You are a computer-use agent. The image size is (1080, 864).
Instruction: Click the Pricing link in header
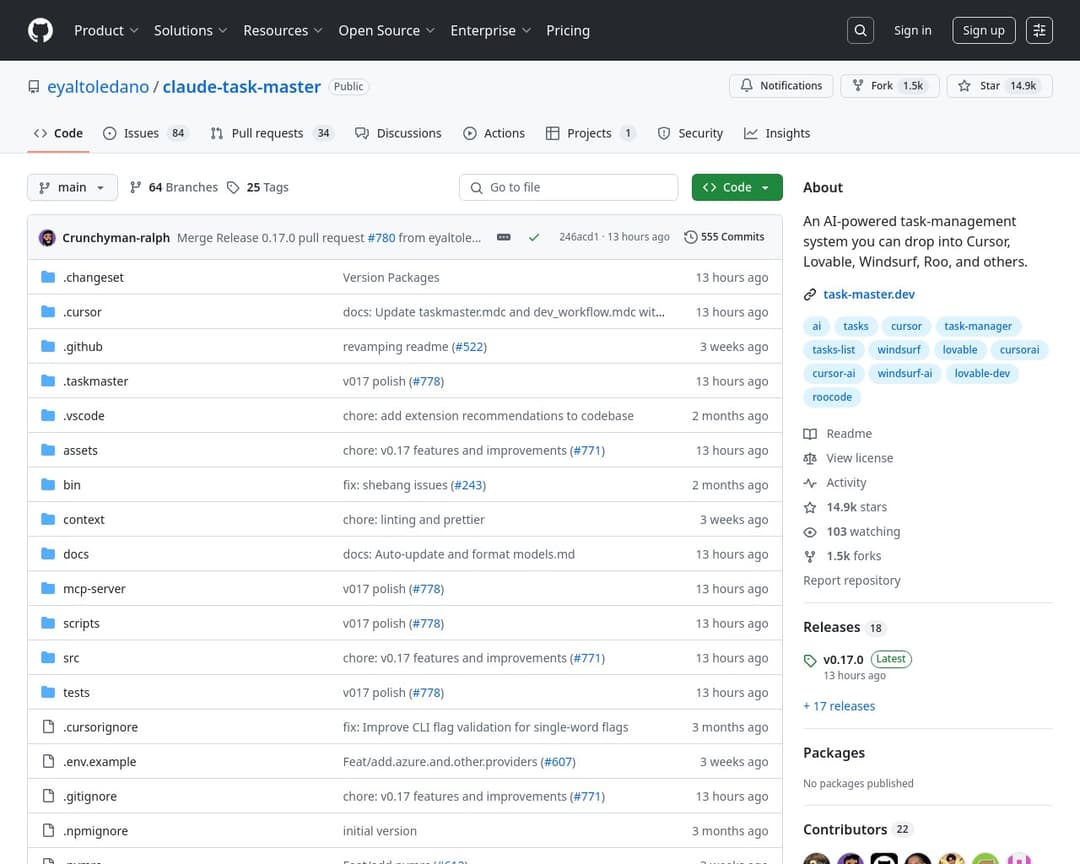568,30
